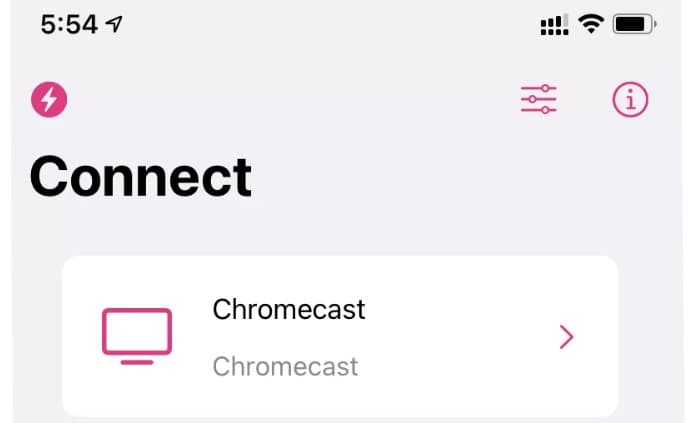Screen dimensions: 700x423
Task: Click the stand base of the TV icon
Action: tap(137, 362)
